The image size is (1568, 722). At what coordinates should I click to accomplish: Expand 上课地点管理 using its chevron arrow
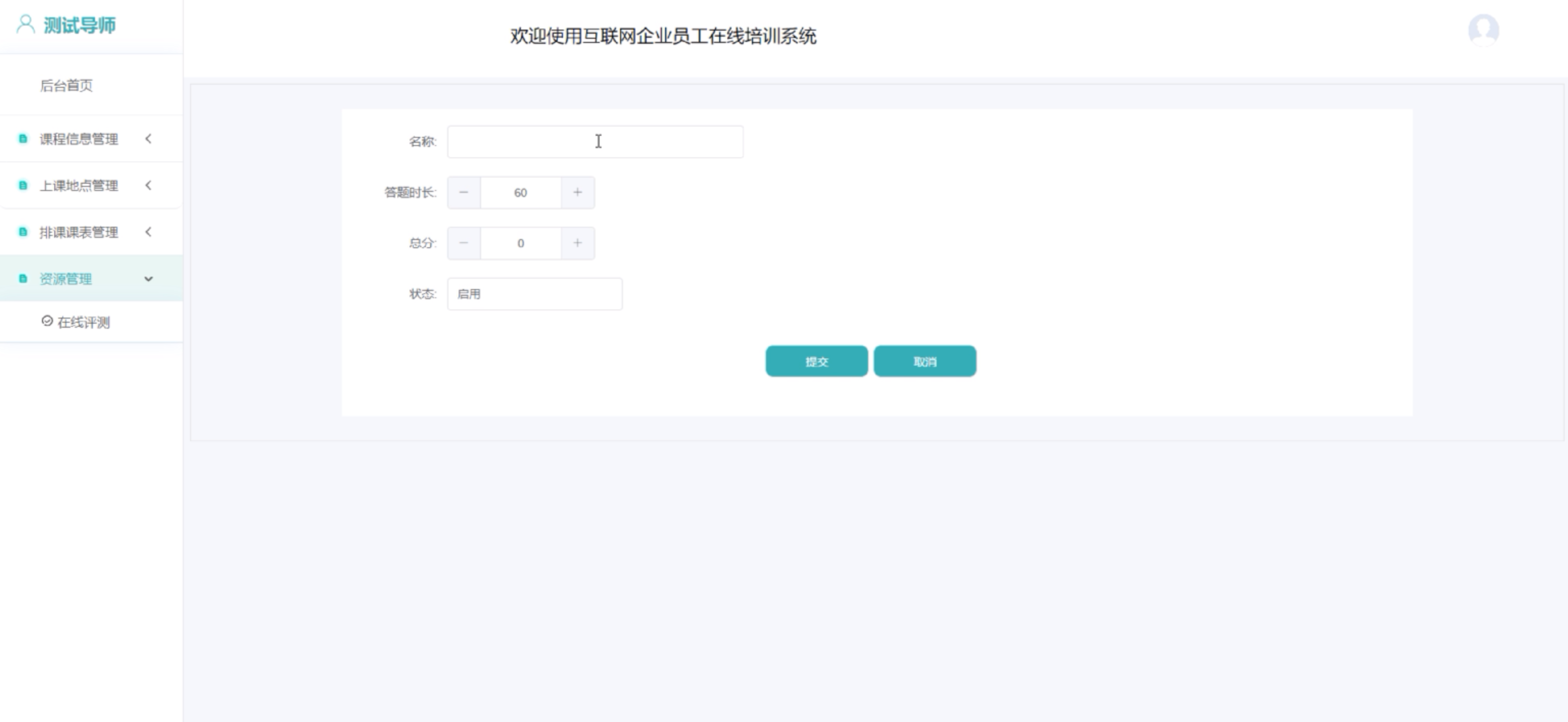[x=148, y=186]
